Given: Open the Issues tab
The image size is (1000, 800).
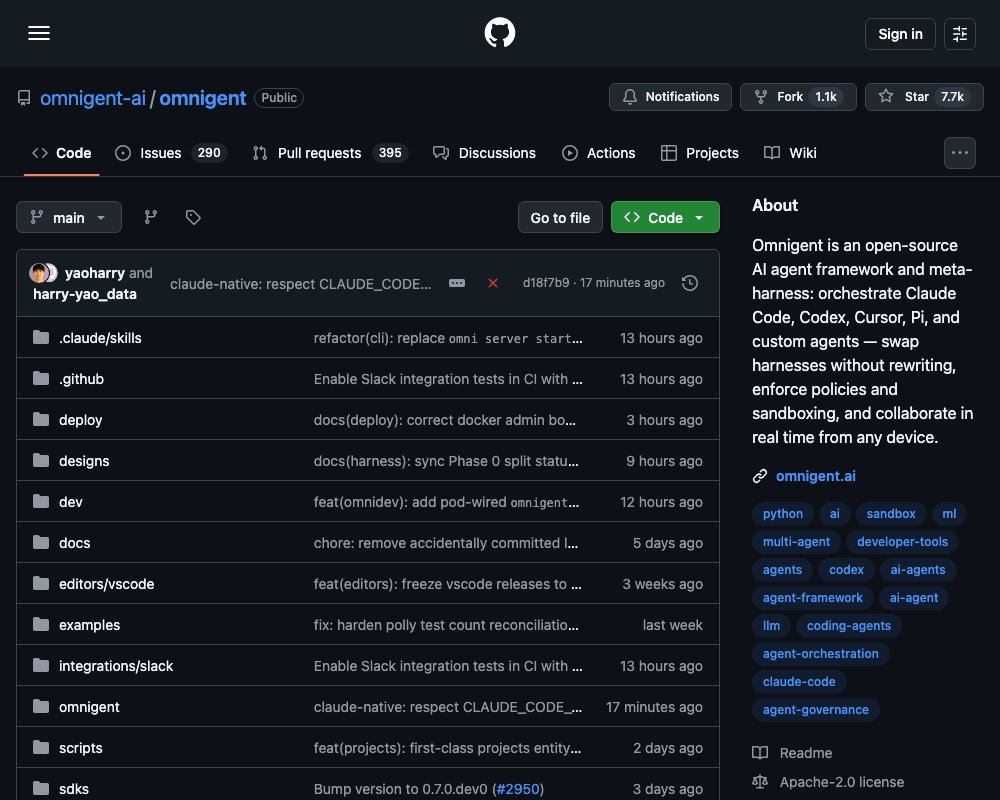Looking at the screenshot, I should click(x=170, y=153).
